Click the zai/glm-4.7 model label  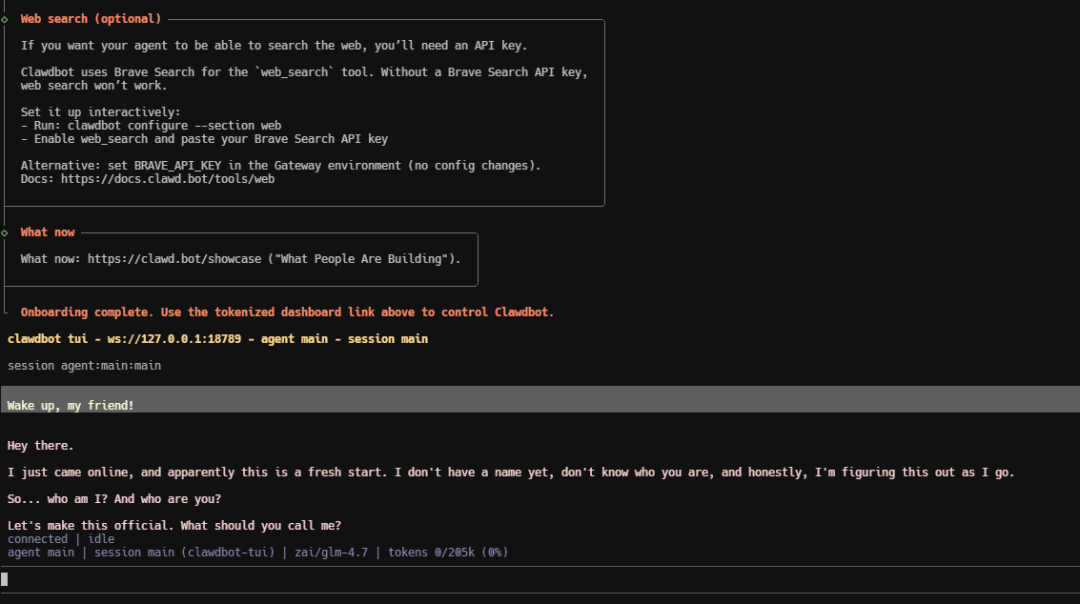pyautogui.click(x=331, y=552)
